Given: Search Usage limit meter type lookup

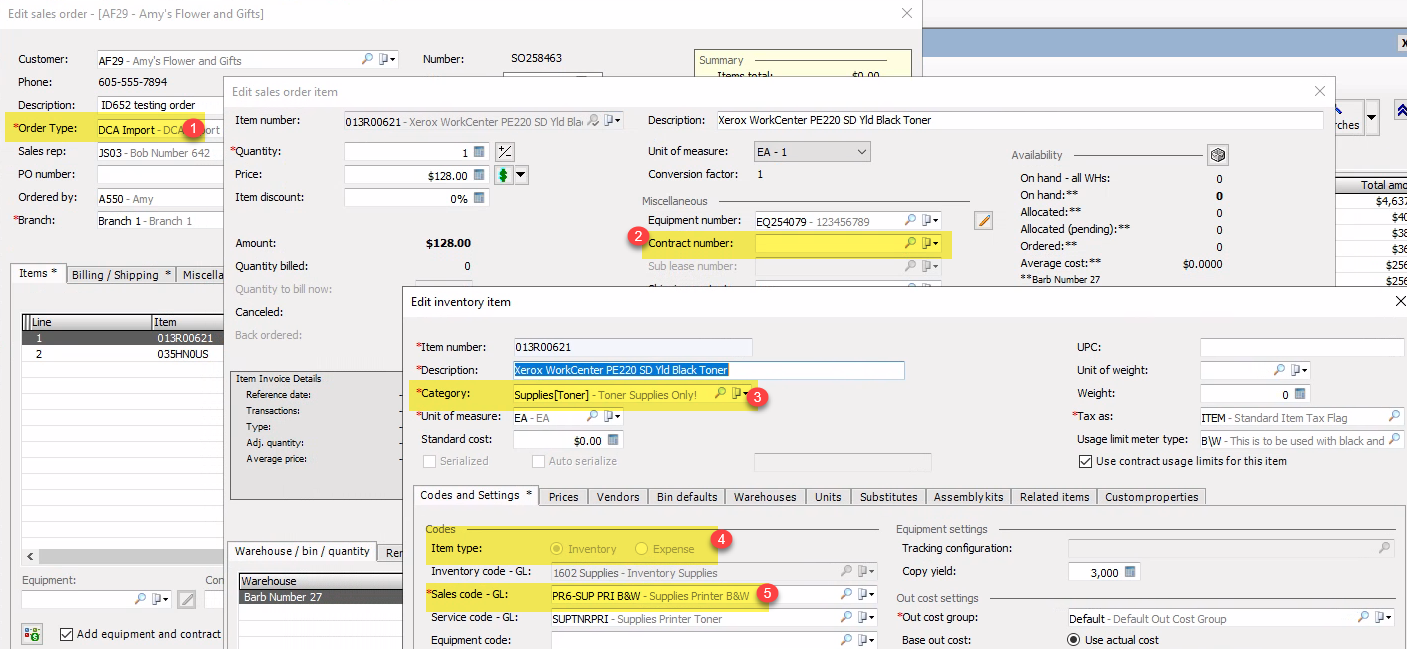Looking at the screenshot, I should point(1394,440).
